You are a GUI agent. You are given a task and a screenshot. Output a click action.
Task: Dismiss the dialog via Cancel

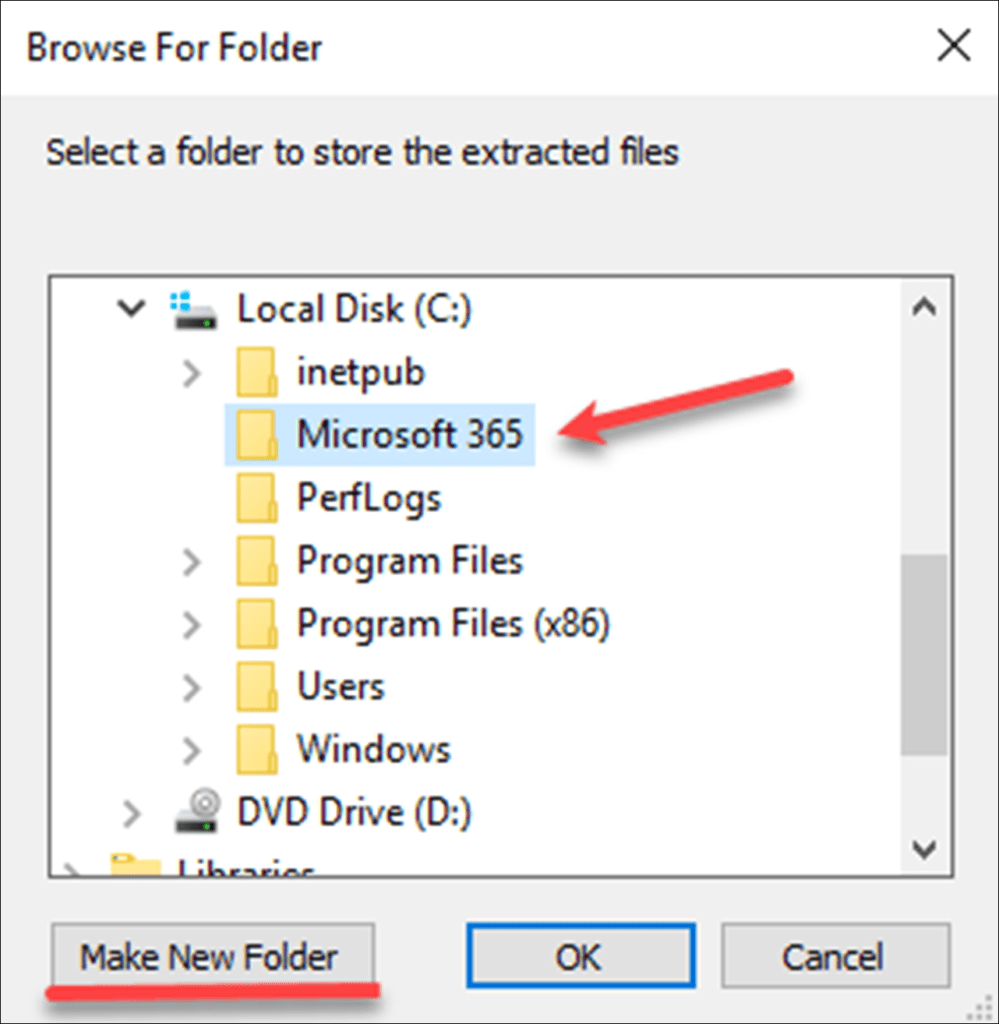[x=835, y=956]
